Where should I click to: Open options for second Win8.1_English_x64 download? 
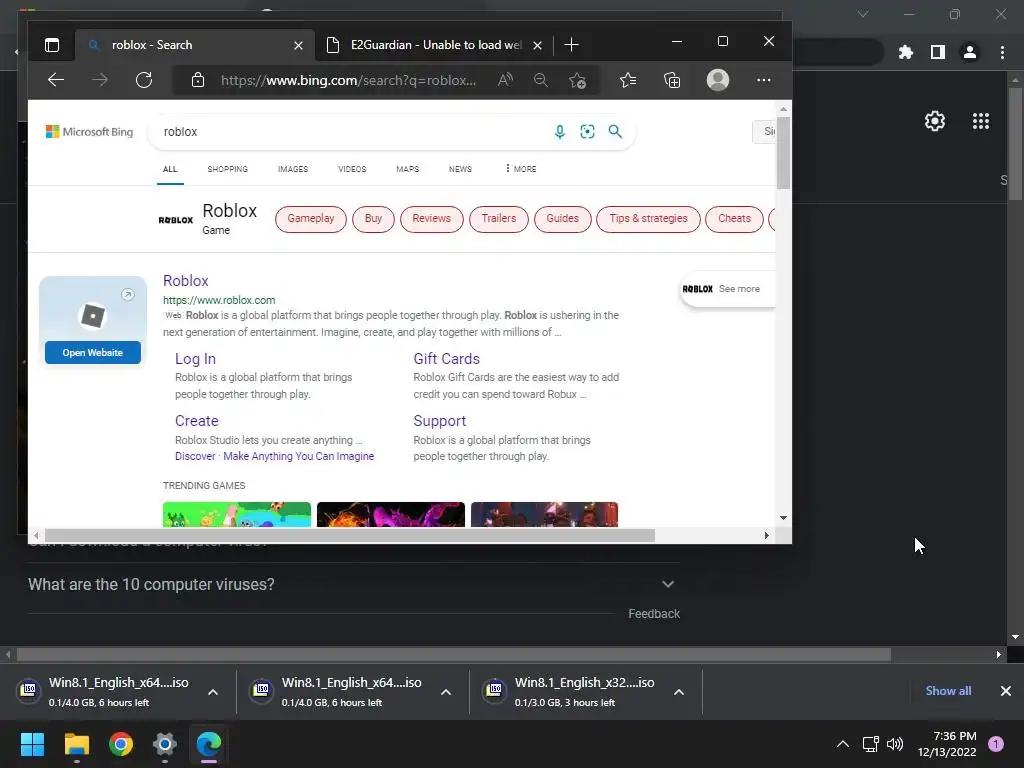446,692
